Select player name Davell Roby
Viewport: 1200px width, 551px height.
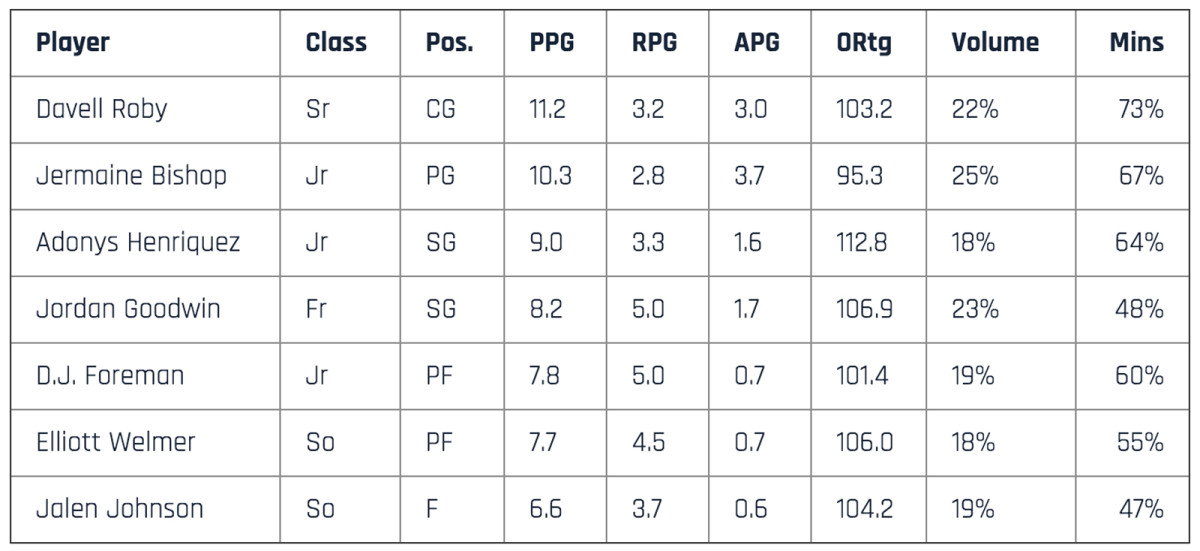tap(101, 109)
